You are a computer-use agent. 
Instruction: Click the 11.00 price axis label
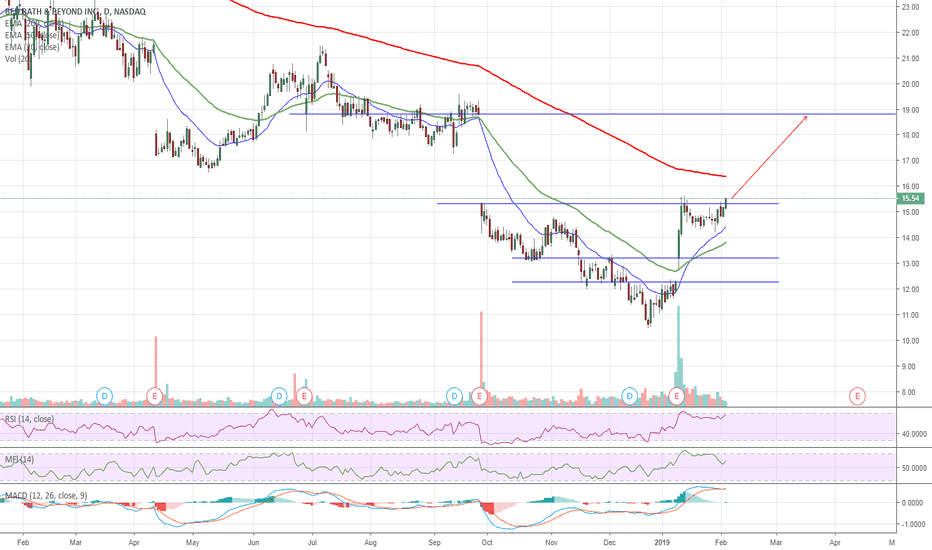coord(910,315)
